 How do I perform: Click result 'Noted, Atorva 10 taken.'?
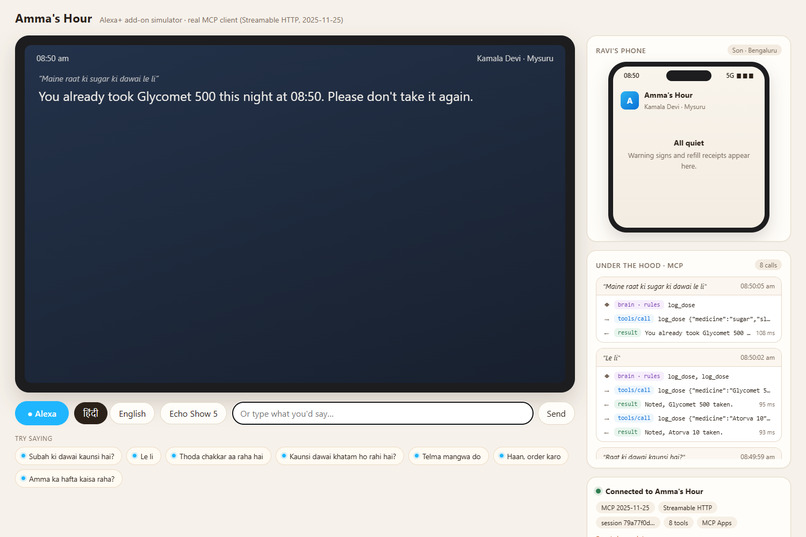(x=689, y=432)
